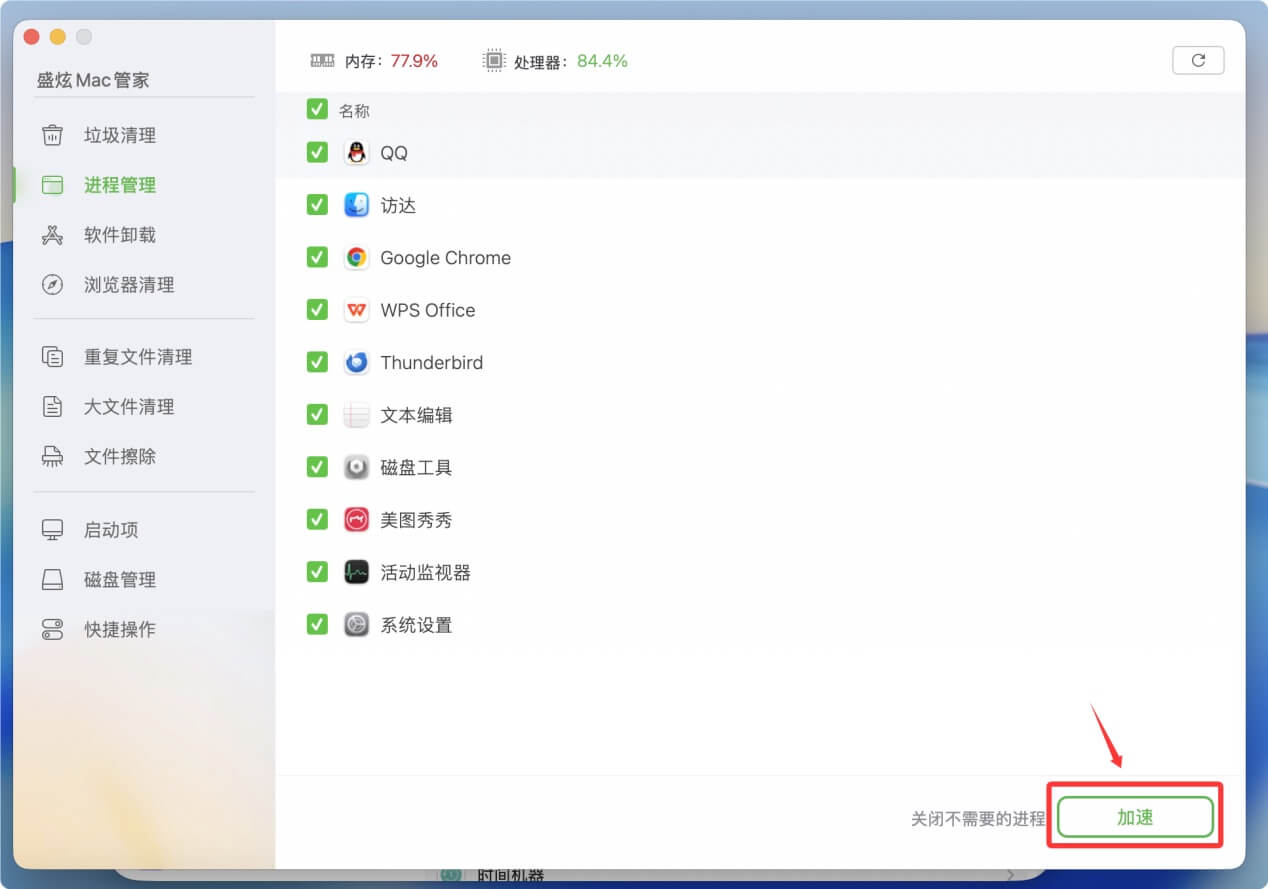The image size is (1268, 889).
Task: Open 文件擦除 using its shredder icon
Action: 51,456
